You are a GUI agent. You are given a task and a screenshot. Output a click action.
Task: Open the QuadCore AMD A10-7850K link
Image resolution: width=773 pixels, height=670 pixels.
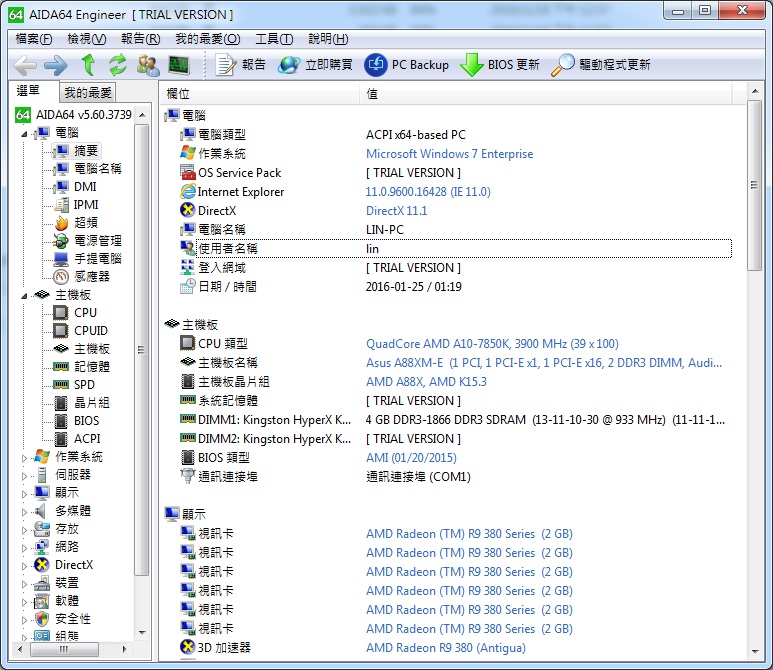click(492, 344)
